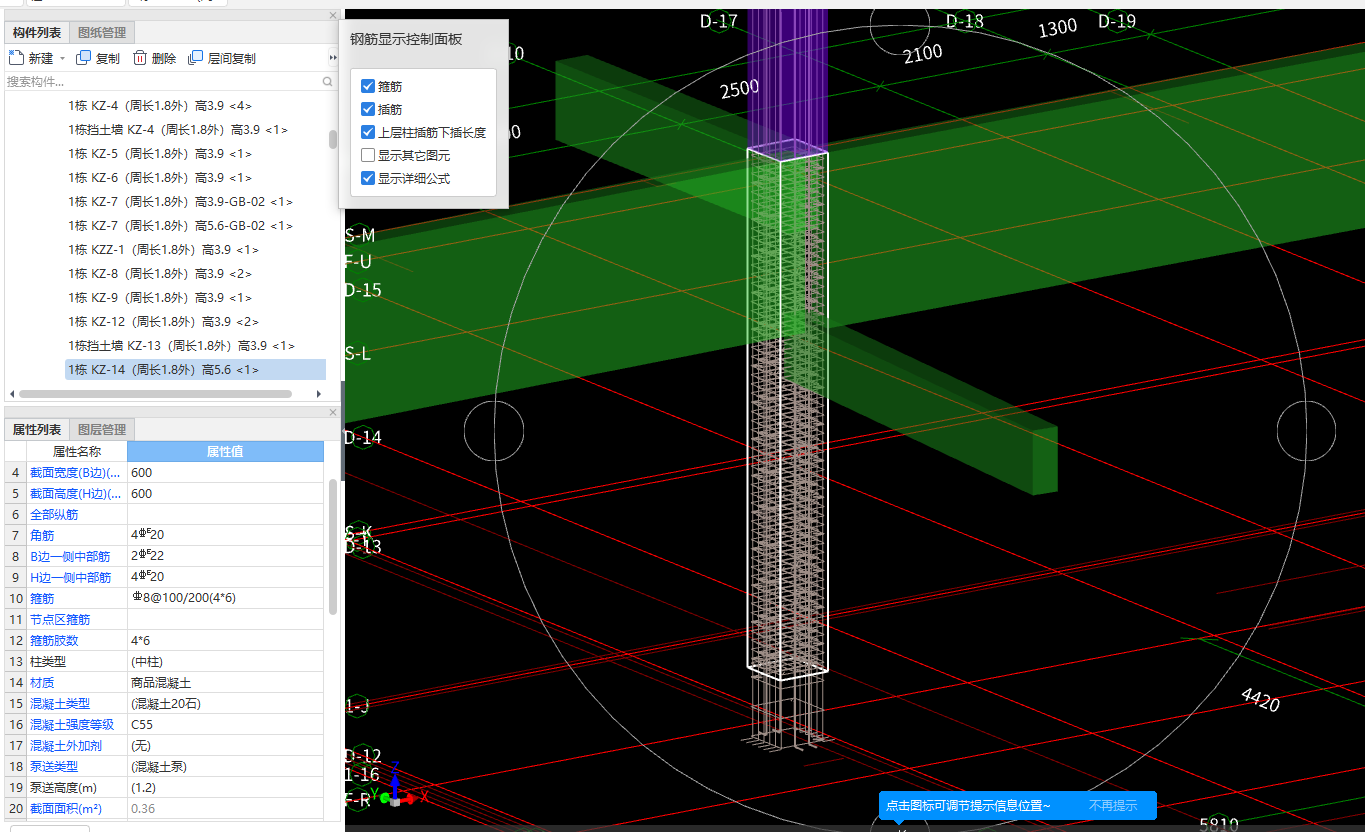Image resolution: width=1365 pixels, height=832 pixels.
Task: Switch to the 属性列表 tab
Action: tap(37, 430)
